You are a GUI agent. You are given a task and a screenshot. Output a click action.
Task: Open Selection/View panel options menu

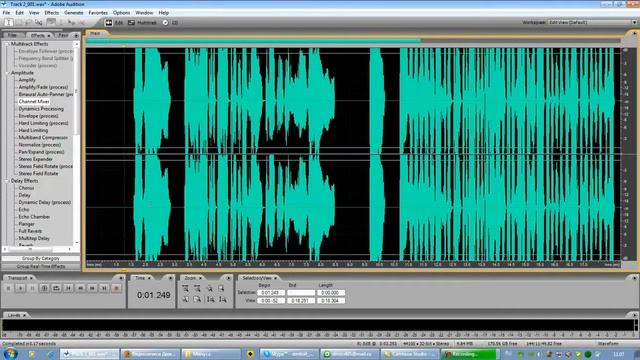coord(634,278)
